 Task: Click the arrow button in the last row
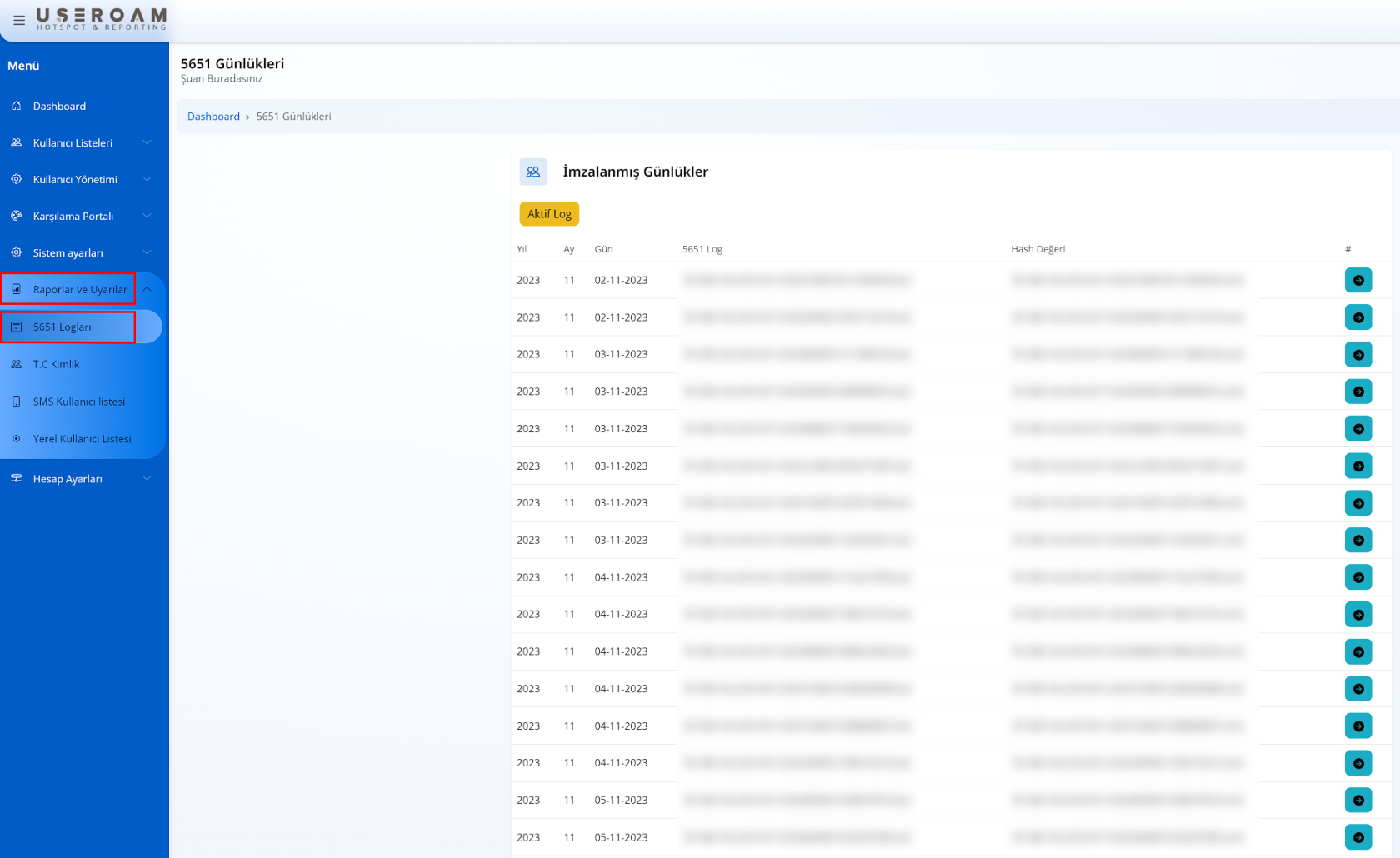[x=1357, y=837]
